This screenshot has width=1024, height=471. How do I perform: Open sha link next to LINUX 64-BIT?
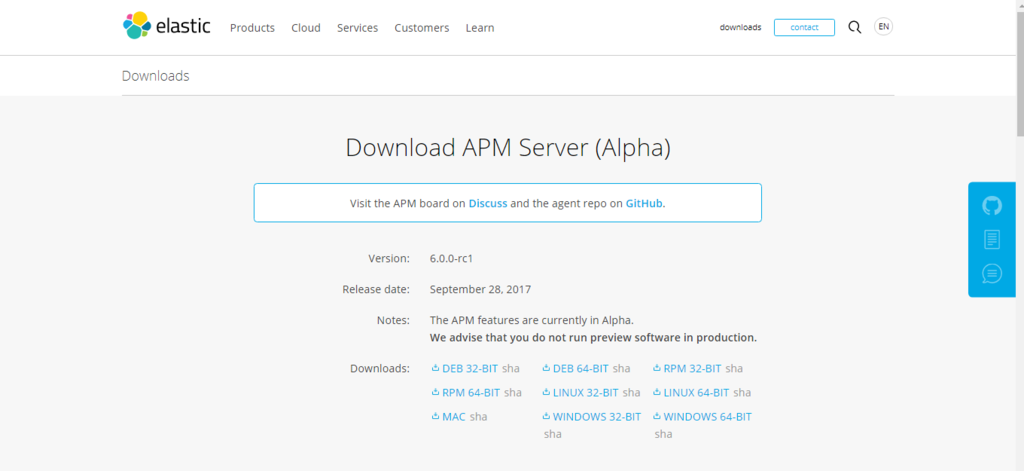click(742, 393)
